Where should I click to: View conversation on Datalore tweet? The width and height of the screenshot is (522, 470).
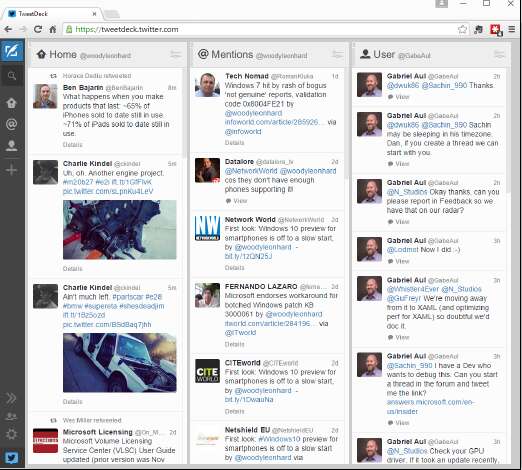tap(237, 201)
